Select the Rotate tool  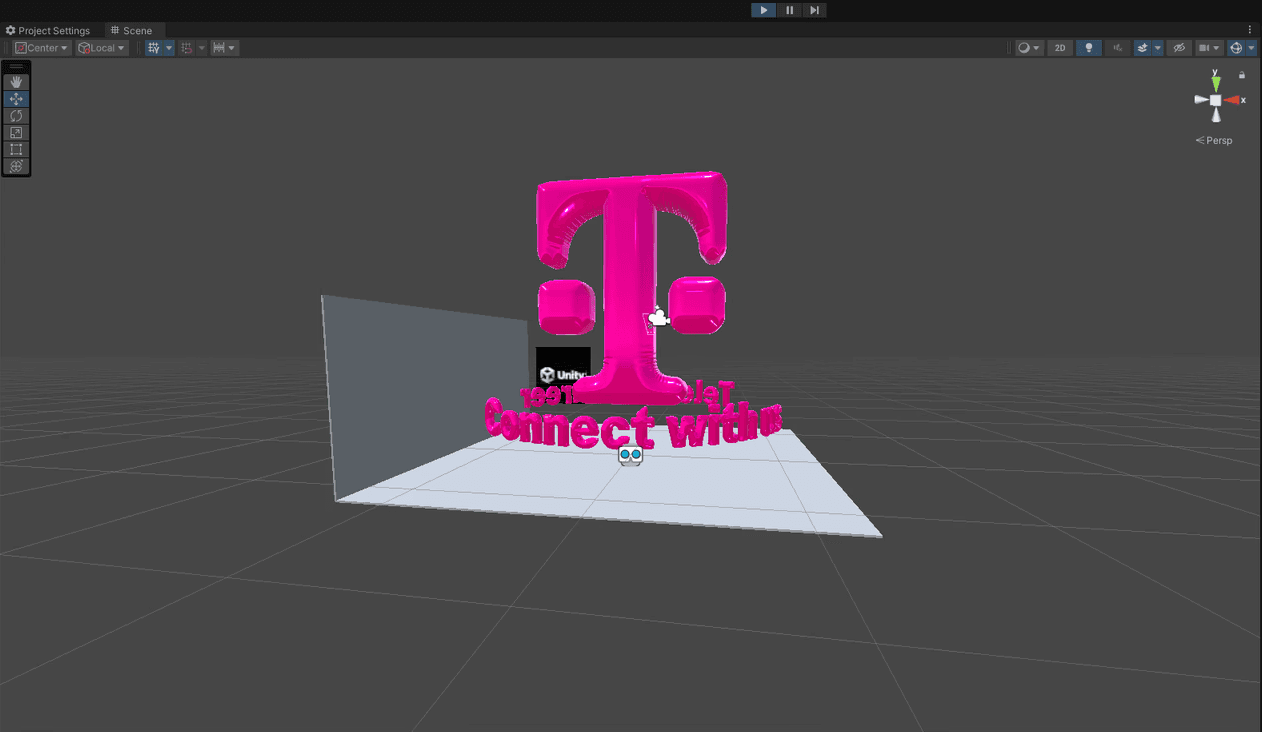pos(16,116)
